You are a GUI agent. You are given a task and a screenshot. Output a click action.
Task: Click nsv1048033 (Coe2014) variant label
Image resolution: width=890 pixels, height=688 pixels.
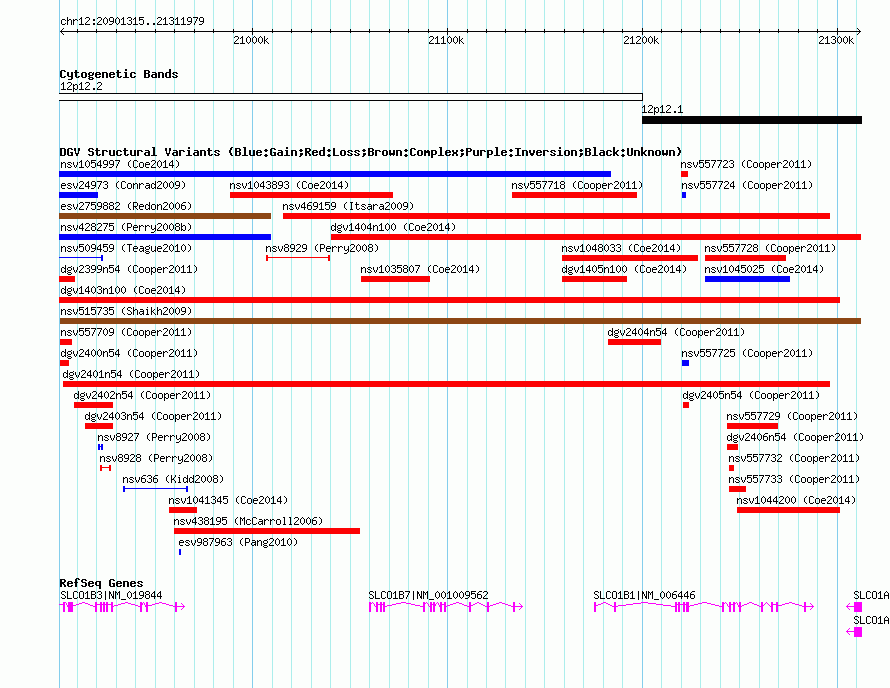click(x=621, y=248)
